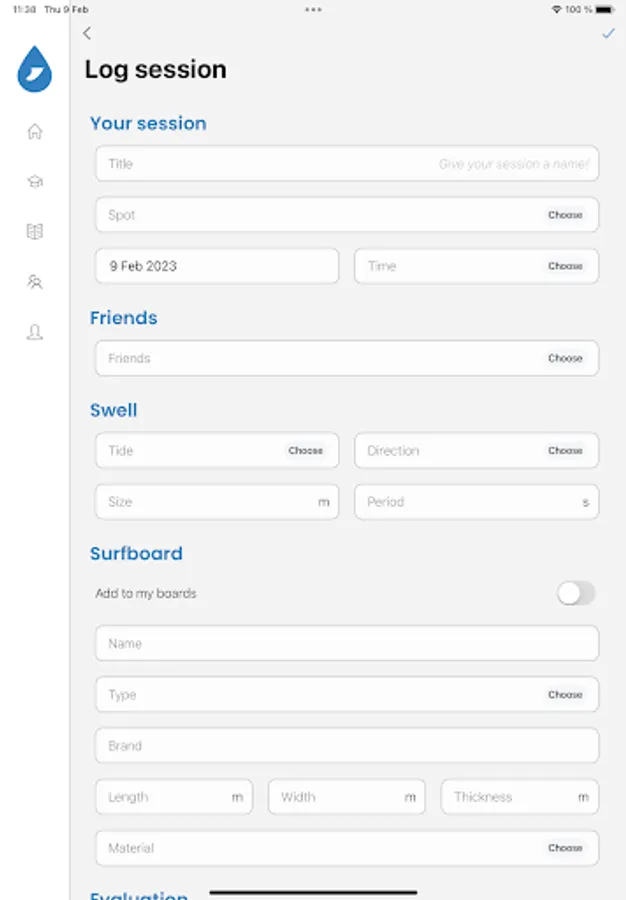Choose the swell Direction
The width and height of the screenshot is (626, 900).
(565, 451)
